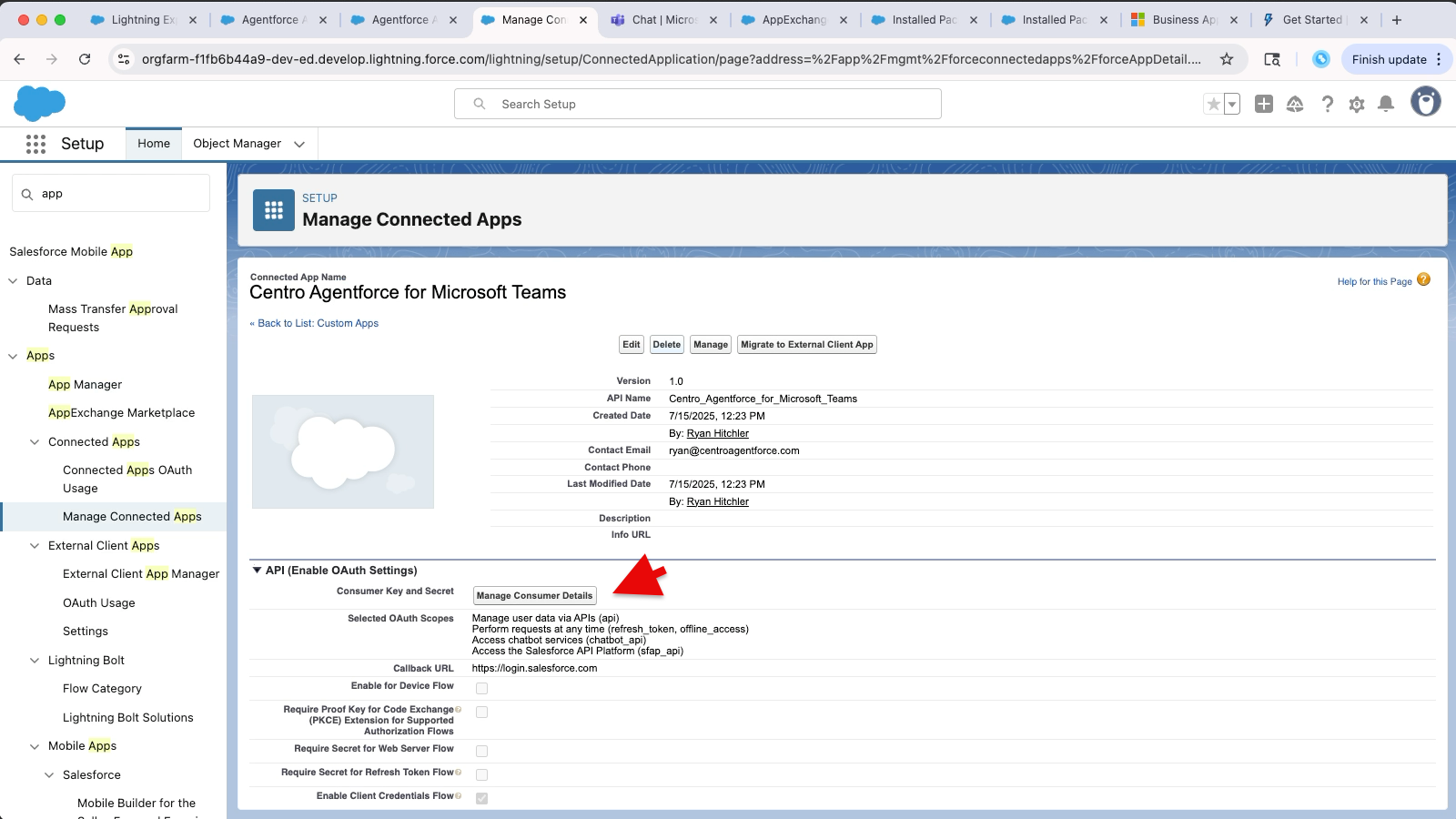This screenshot has width=1456, height=819.
Task: Open the Notifications bell icon
Action: coord(1386,104)
